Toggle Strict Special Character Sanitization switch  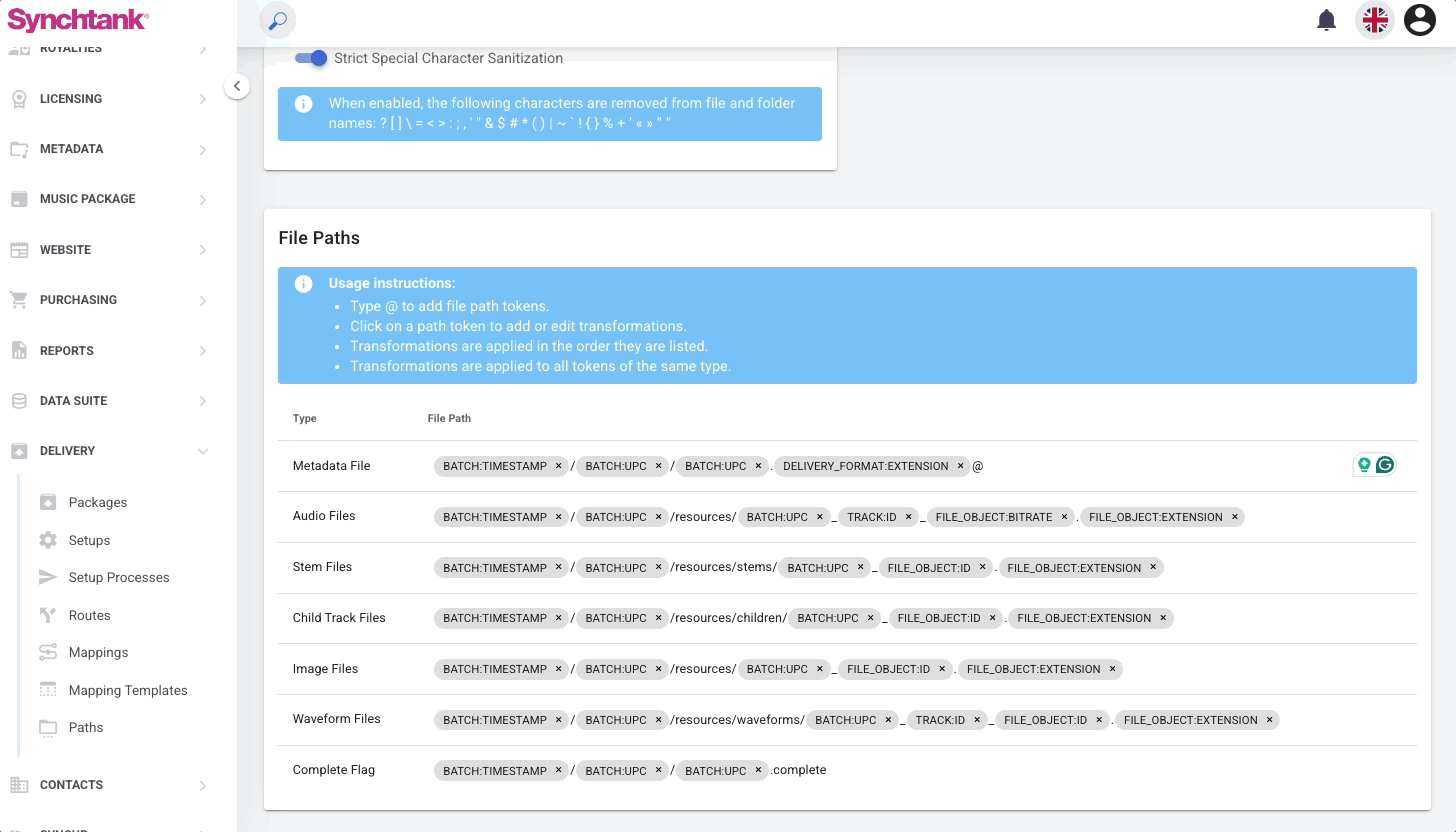(311, 58)
